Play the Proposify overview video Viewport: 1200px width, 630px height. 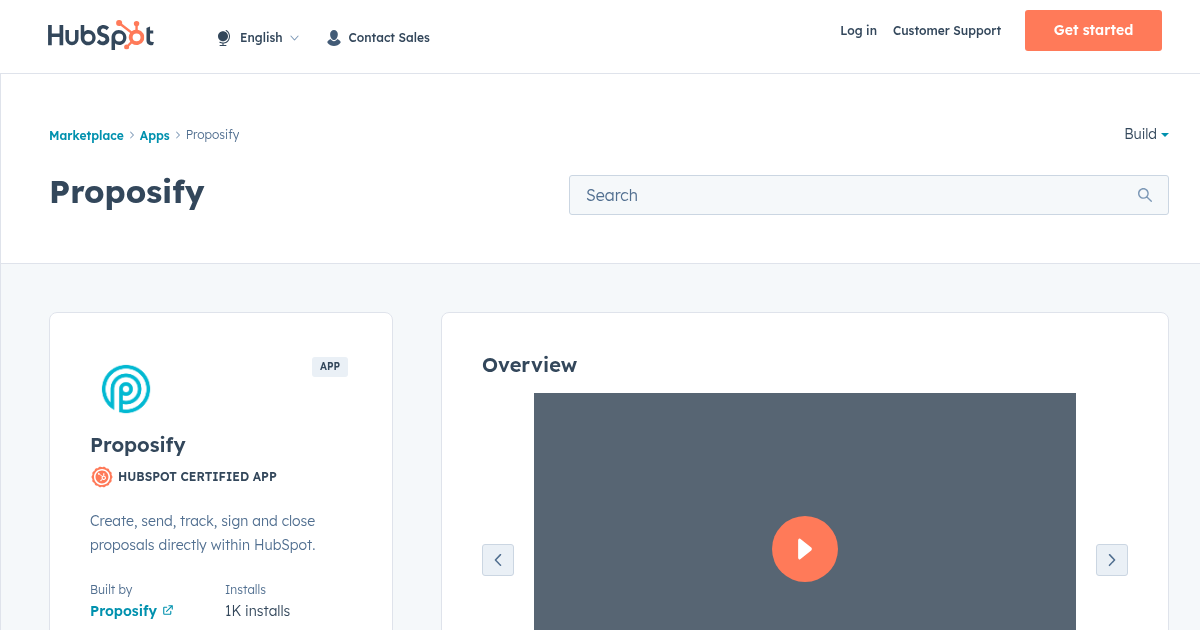805,549
